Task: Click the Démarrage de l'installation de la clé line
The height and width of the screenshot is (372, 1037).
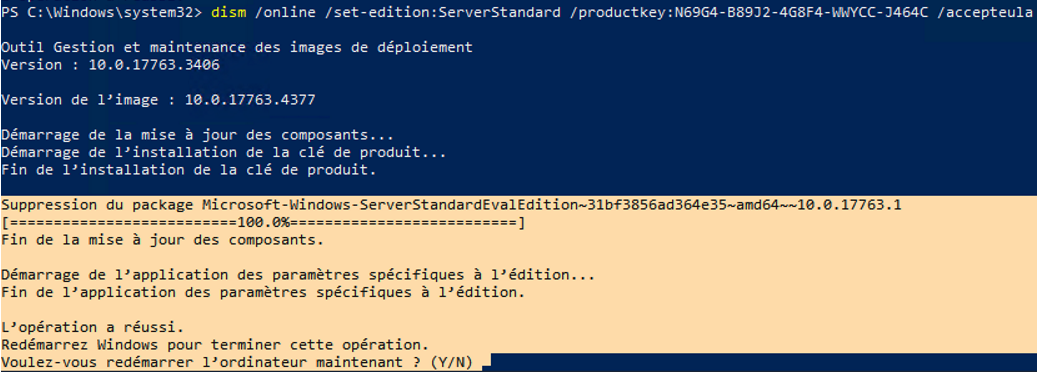Action: [224, 153]
